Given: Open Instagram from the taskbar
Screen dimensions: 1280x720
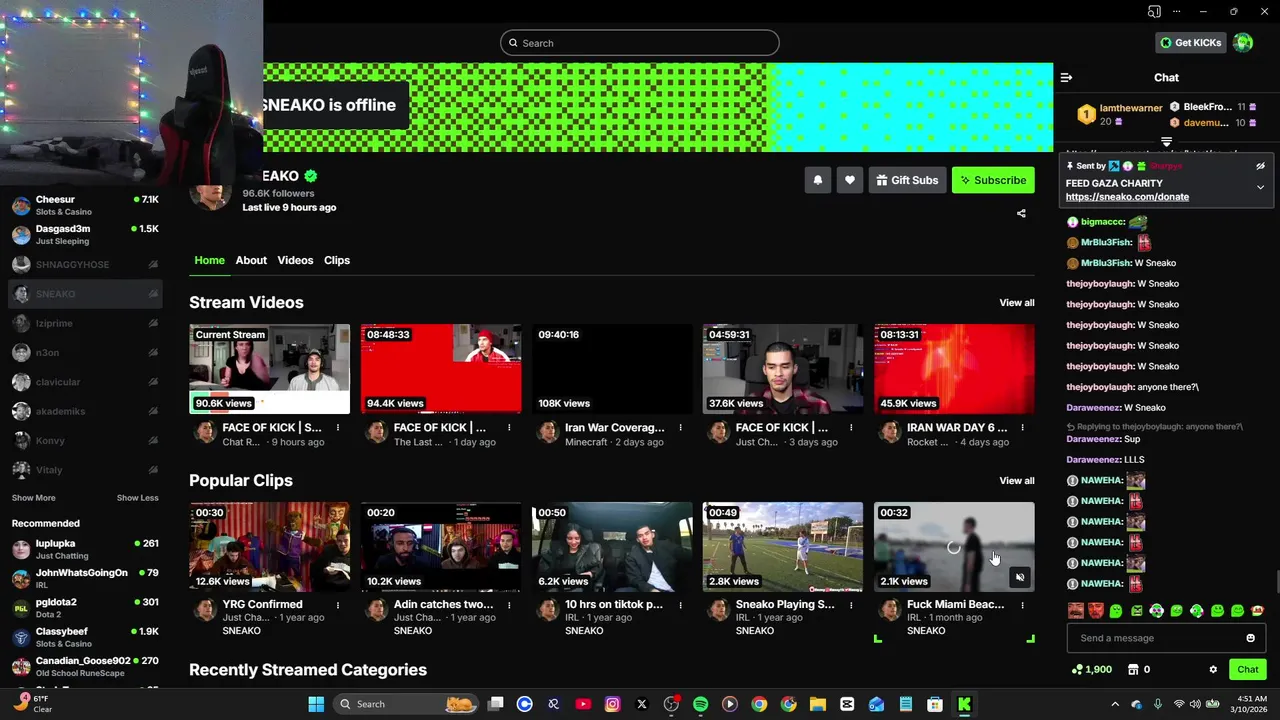Looking at the screenshot, I should 612,704.
